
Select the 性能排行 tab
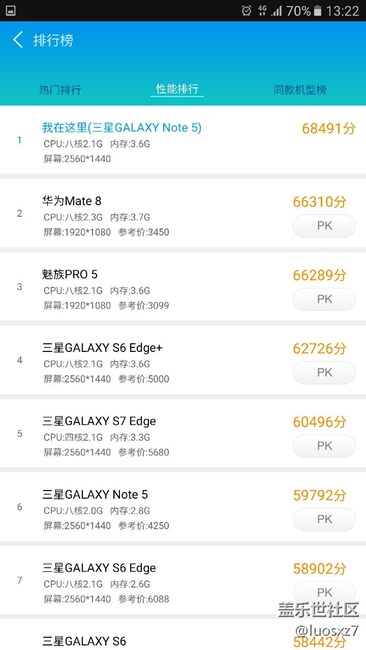177,89
